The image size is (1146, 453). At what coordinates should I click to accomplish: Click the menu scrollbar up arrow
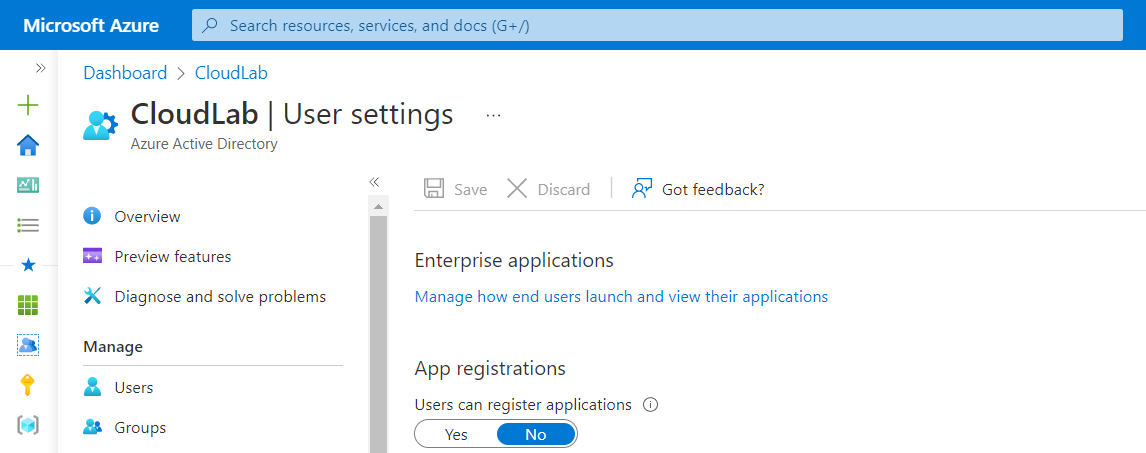point(378,207)
